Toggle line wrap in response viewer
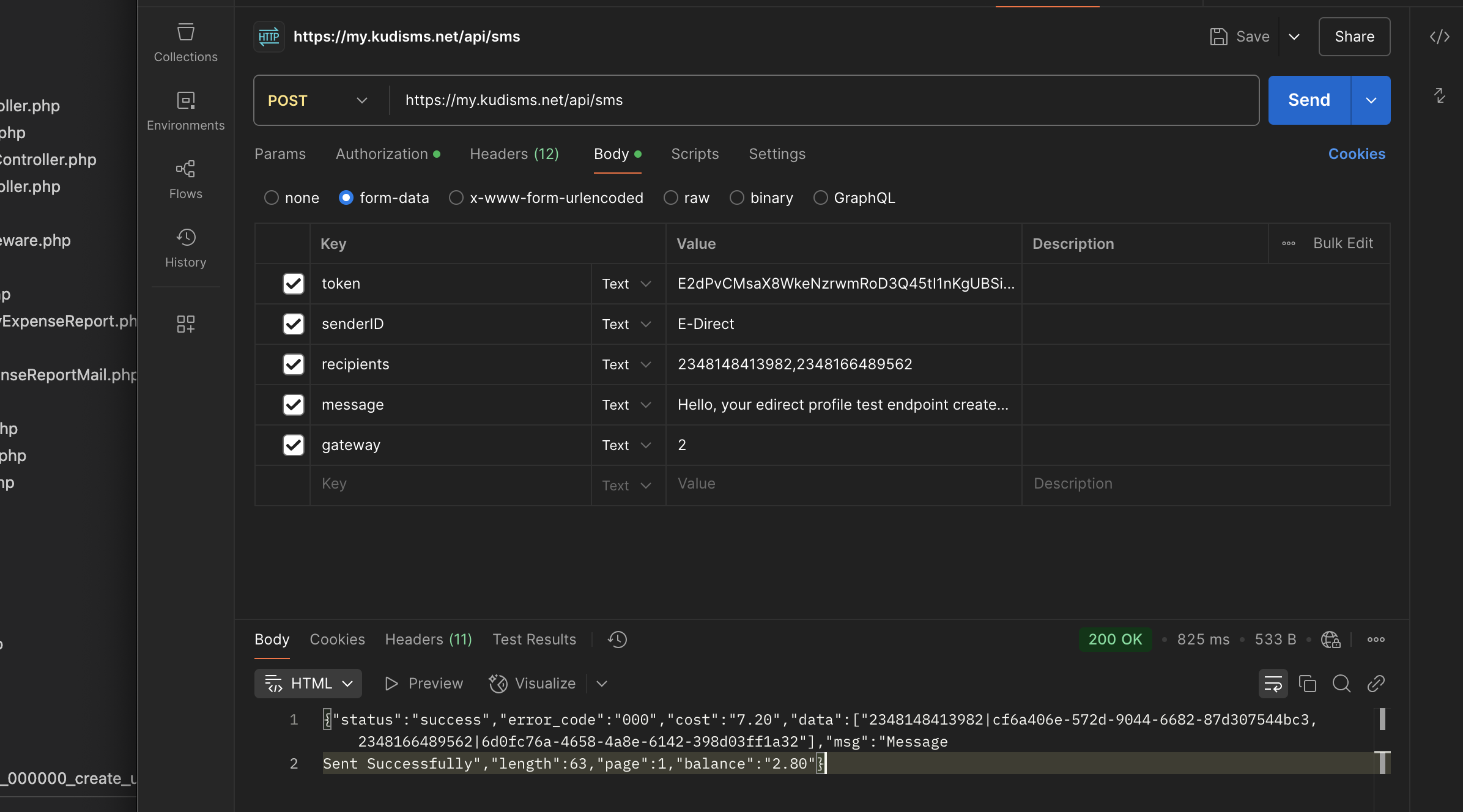Image resolution: width=1463 pixels, height=812 pixels. [1273, 684]
